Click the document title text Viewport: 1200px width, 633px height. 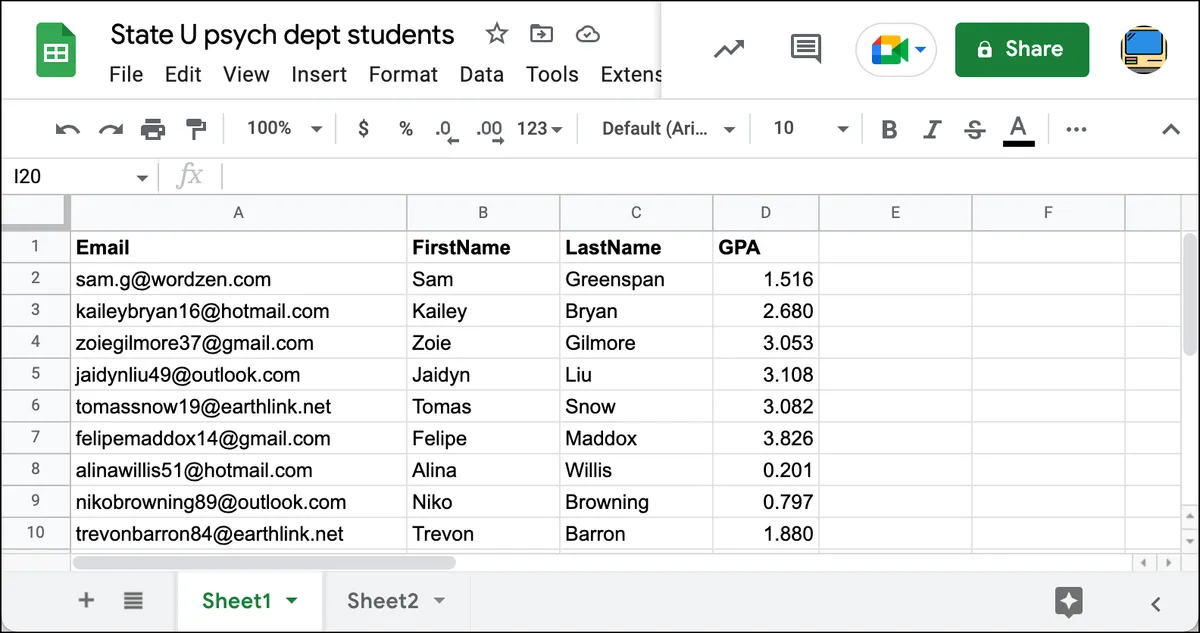point(282,34)
